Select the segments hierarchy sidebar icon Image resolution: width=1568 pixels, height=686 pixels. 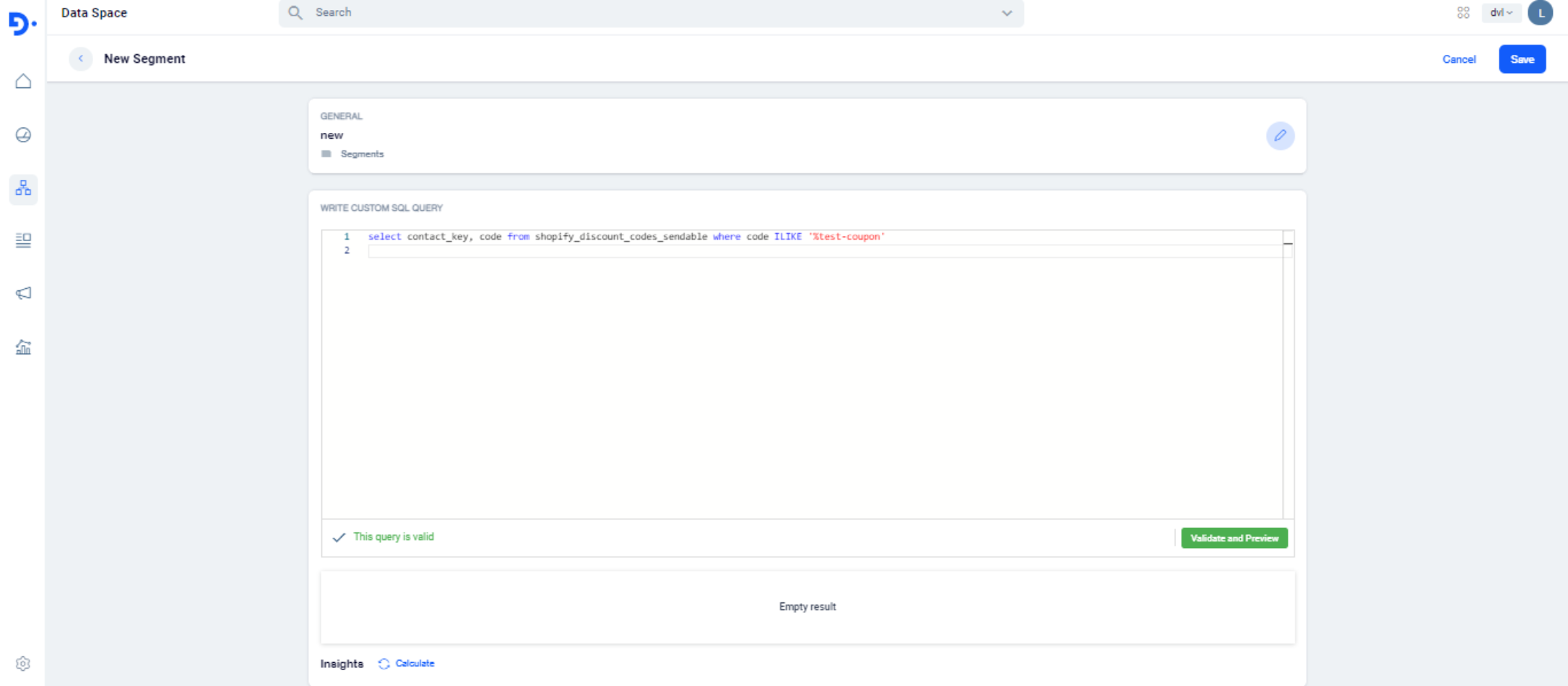click(23, 188)
